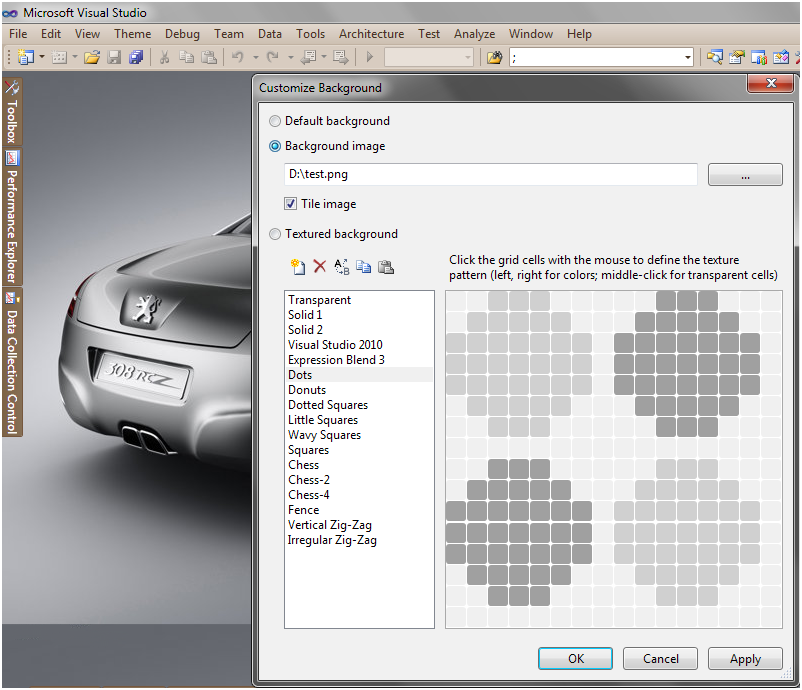Open the Undo history dropdown arrow

pos(255,57)
